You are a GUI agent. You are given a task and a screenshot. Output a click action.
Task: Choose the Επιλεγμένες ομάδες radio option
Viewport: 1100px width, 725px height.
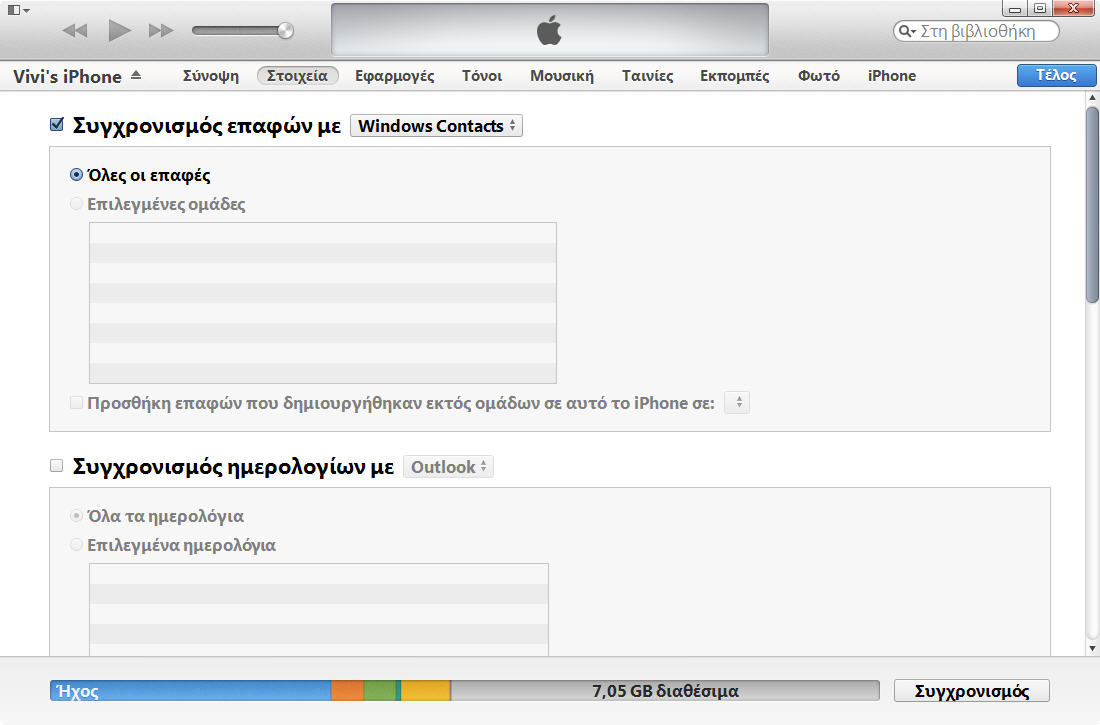pos(76,204)
